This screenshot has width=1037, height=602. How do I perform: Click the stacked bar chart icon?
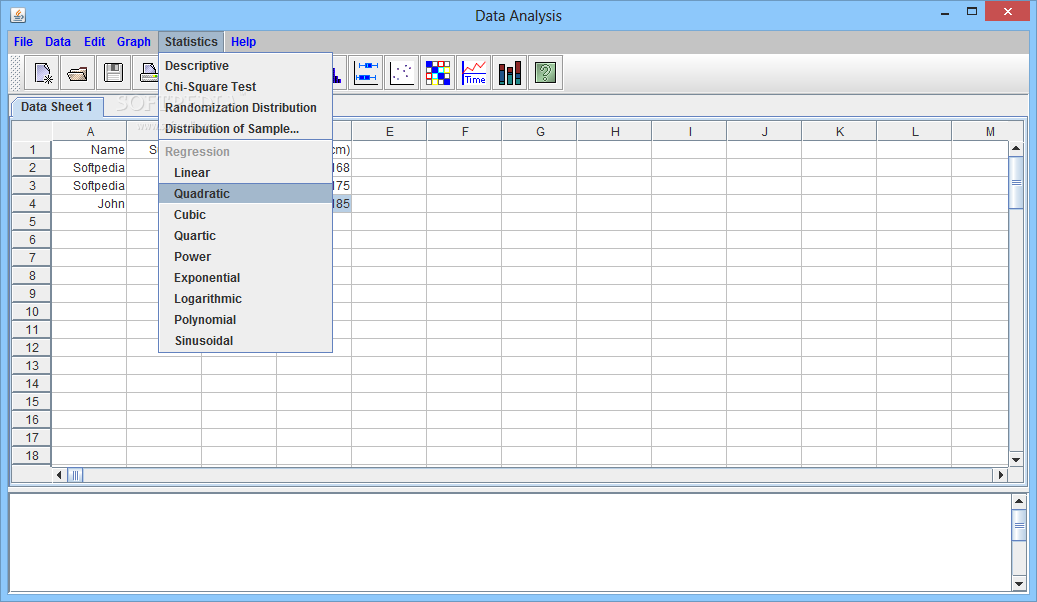click(x=510, y=73)
